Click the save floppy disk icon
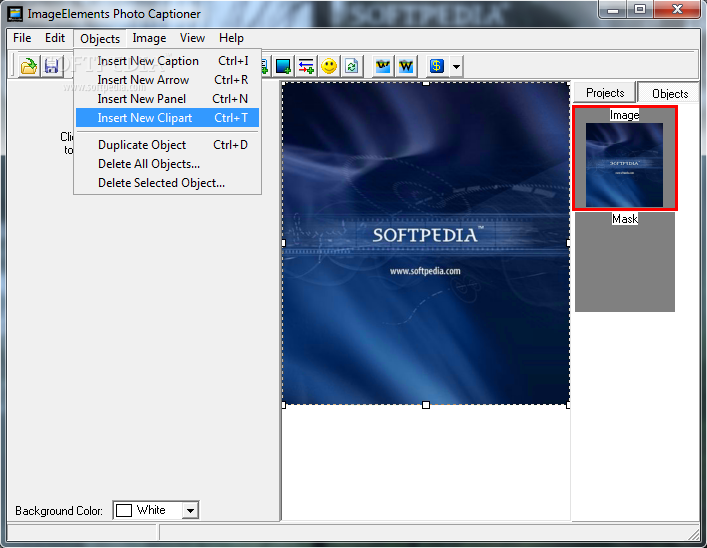Image resolution: width=707 pixels, height=548 pixels. [51, 66]
